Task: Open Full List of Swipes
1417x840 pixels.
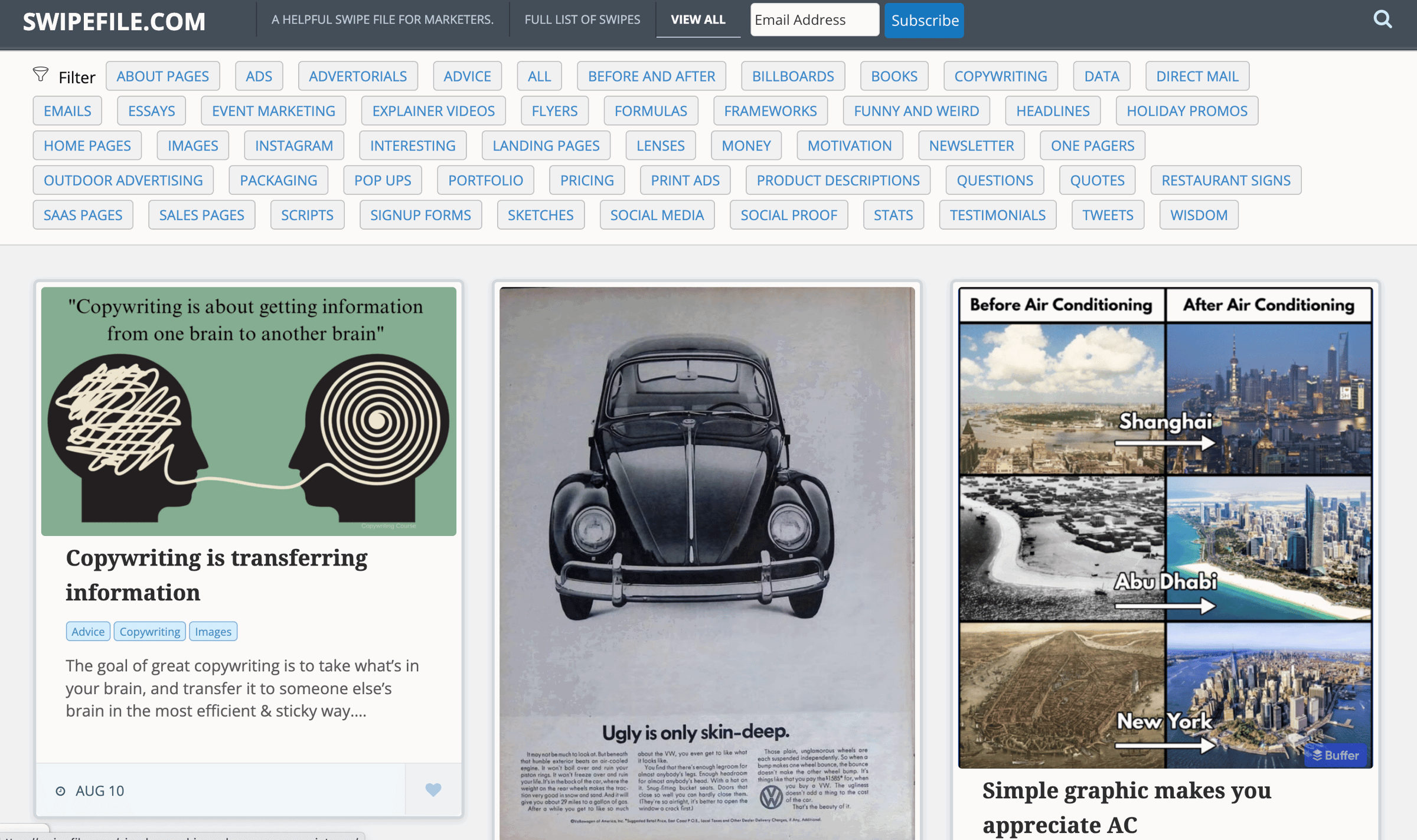Action: (582, 19)
